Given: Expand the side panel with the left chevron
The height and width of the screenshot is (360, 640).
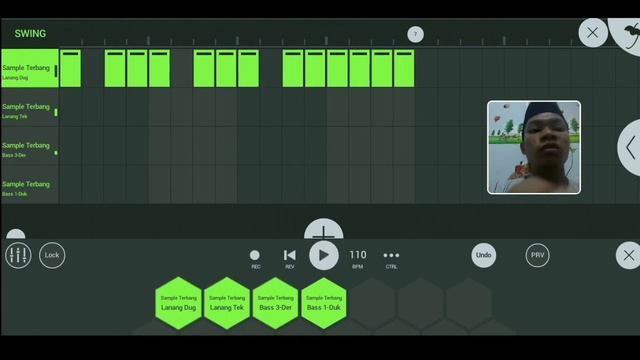Looking at the screenshot, I should [630, 147].
